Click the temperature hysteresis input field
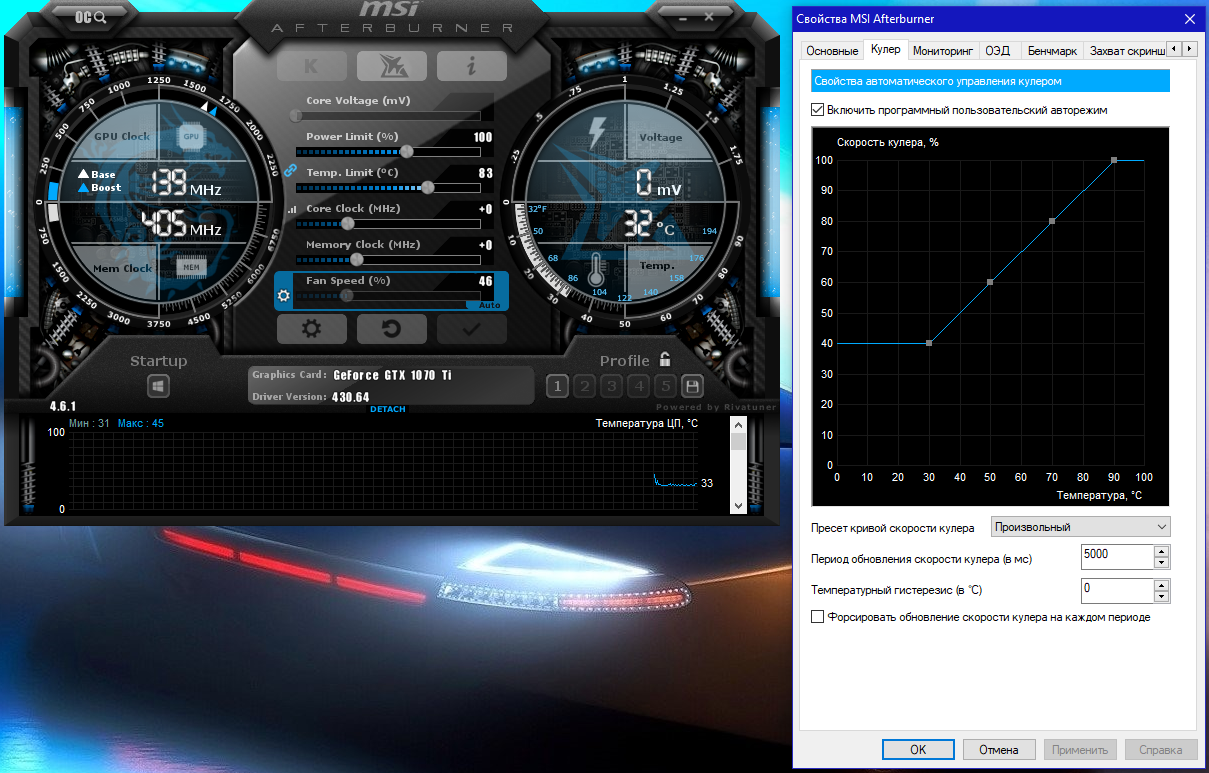Screen dimensions: 1209x773 point(1117,591)
